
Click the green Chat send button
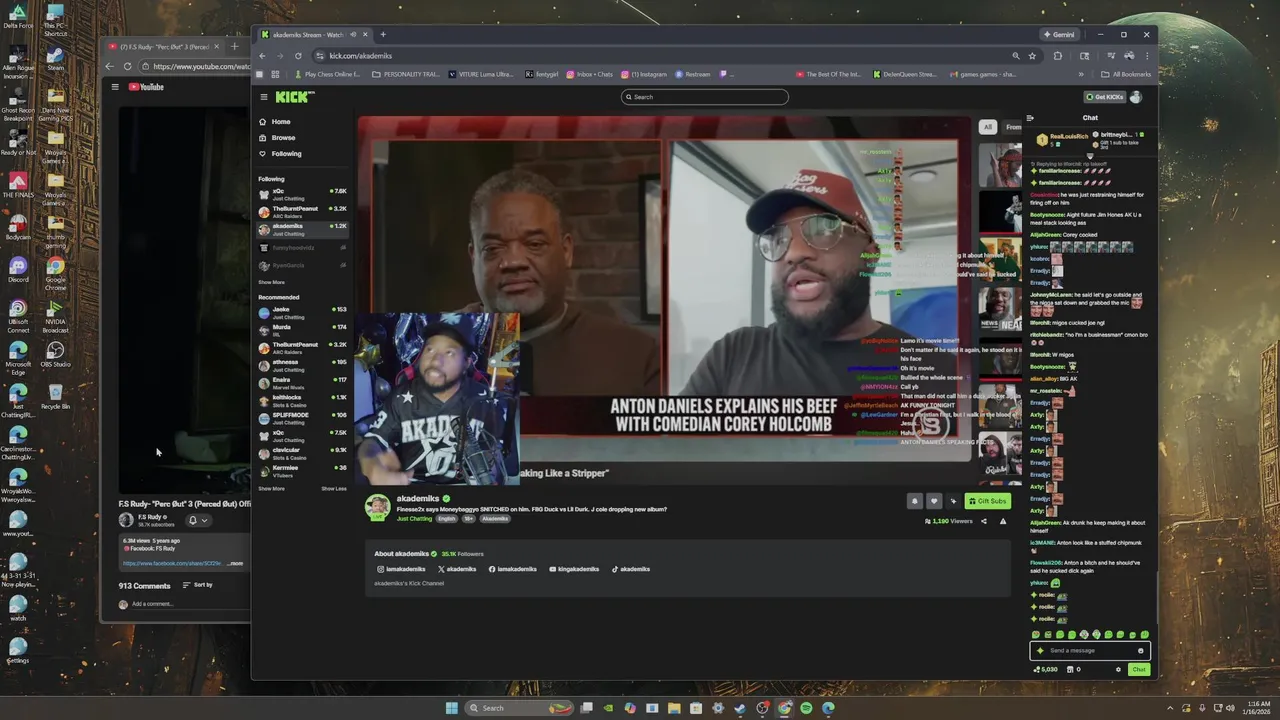coord(1138,669)
